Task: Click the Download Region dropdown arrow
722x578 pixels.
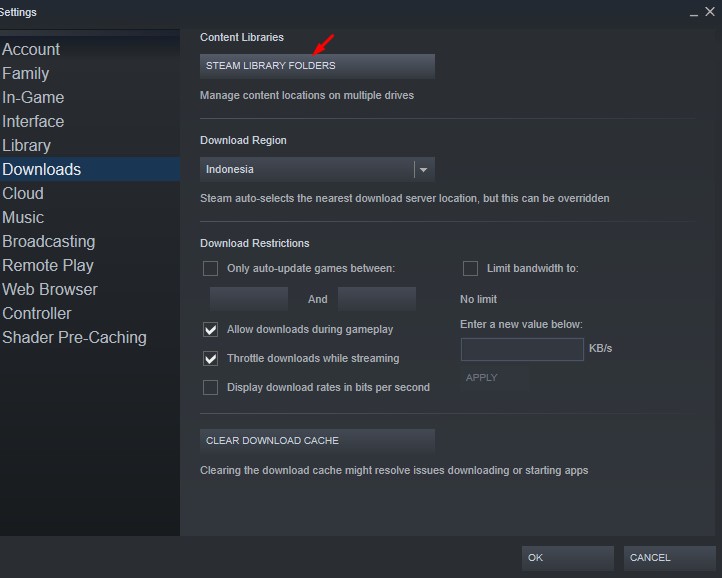Action: (x=424, y=169)
